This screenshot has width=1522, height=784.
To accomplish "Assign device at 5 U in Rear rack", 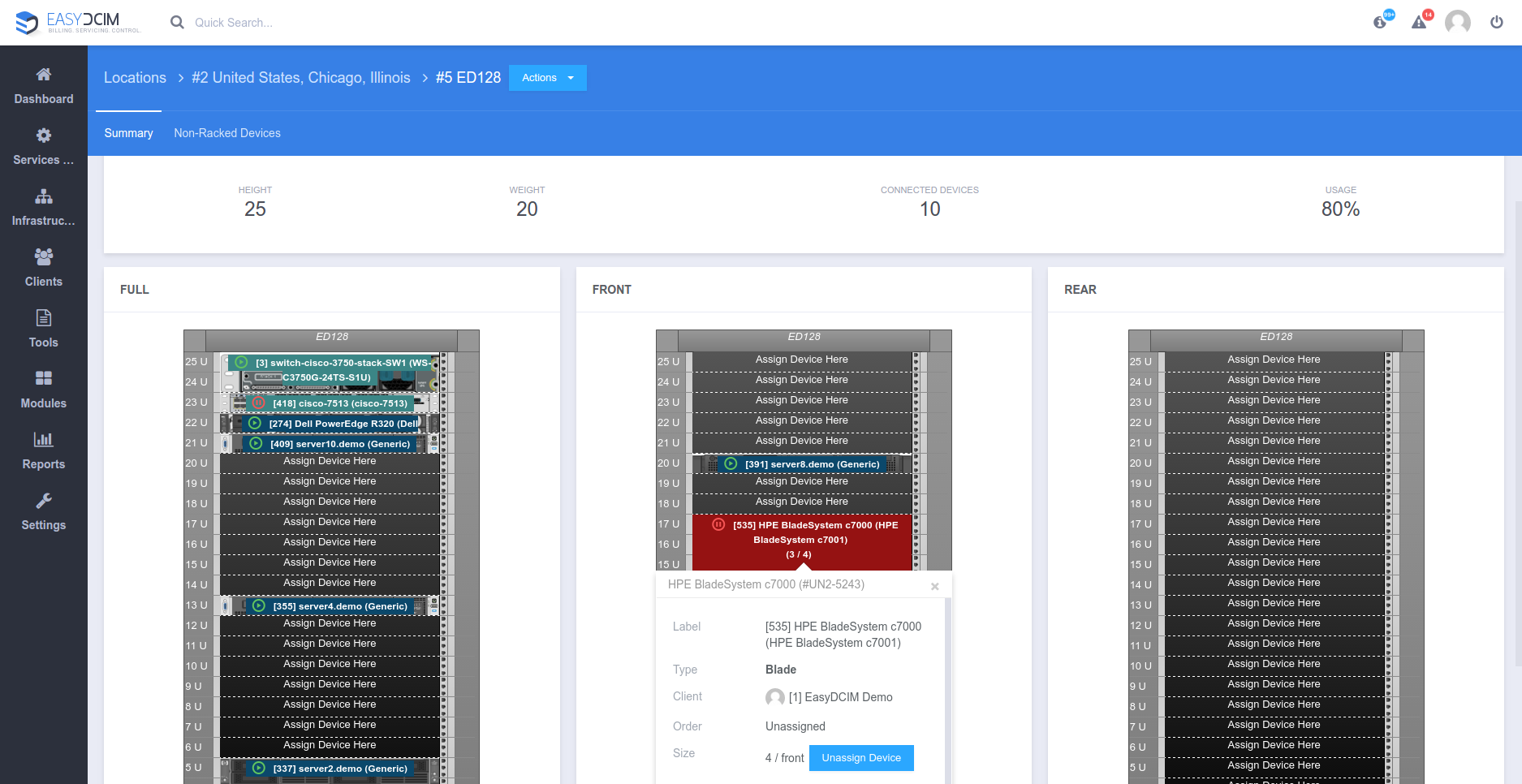I will (x=1274, y=766).
